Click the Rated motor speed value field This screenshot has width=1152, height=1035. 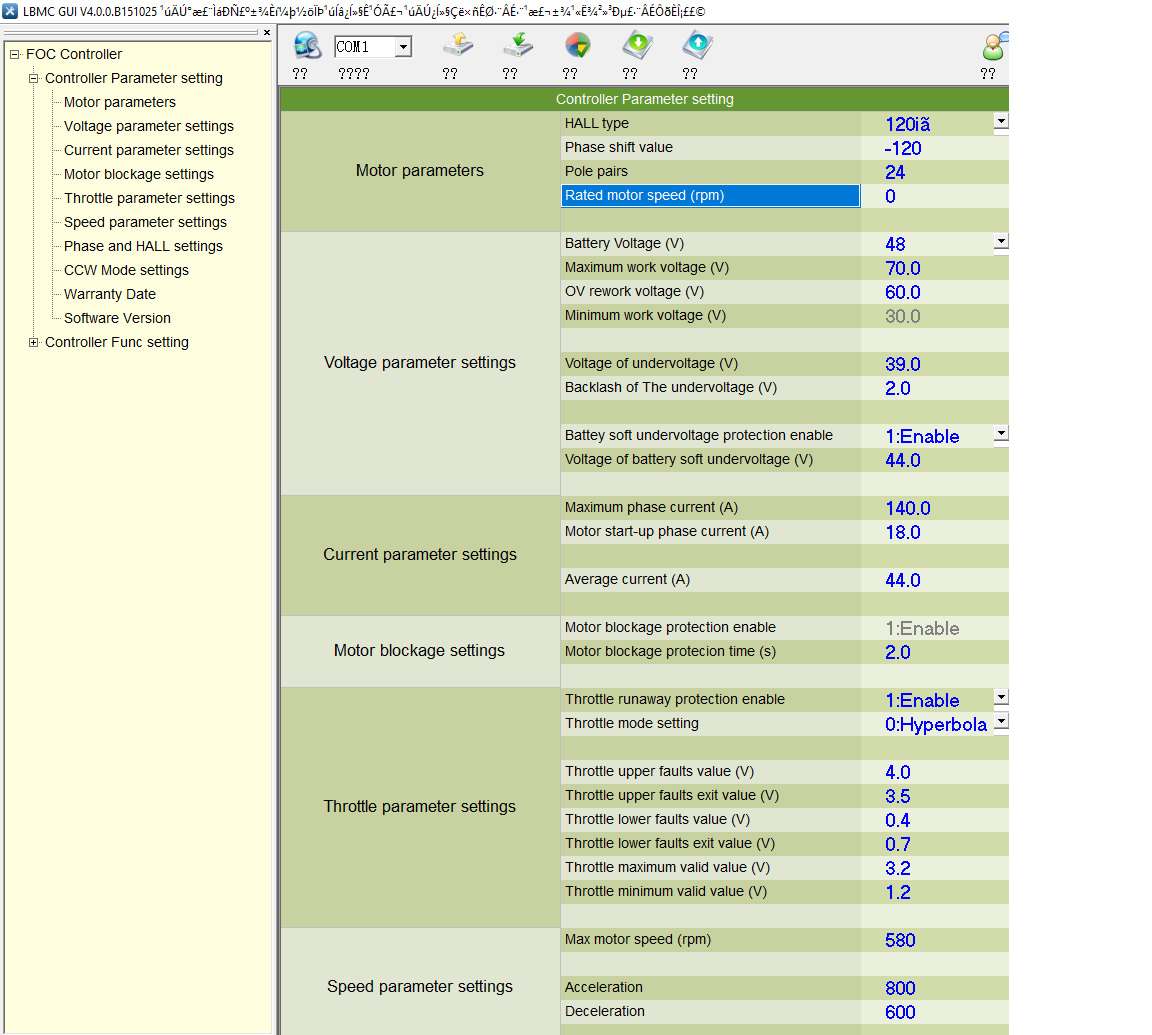coord(930,196)
